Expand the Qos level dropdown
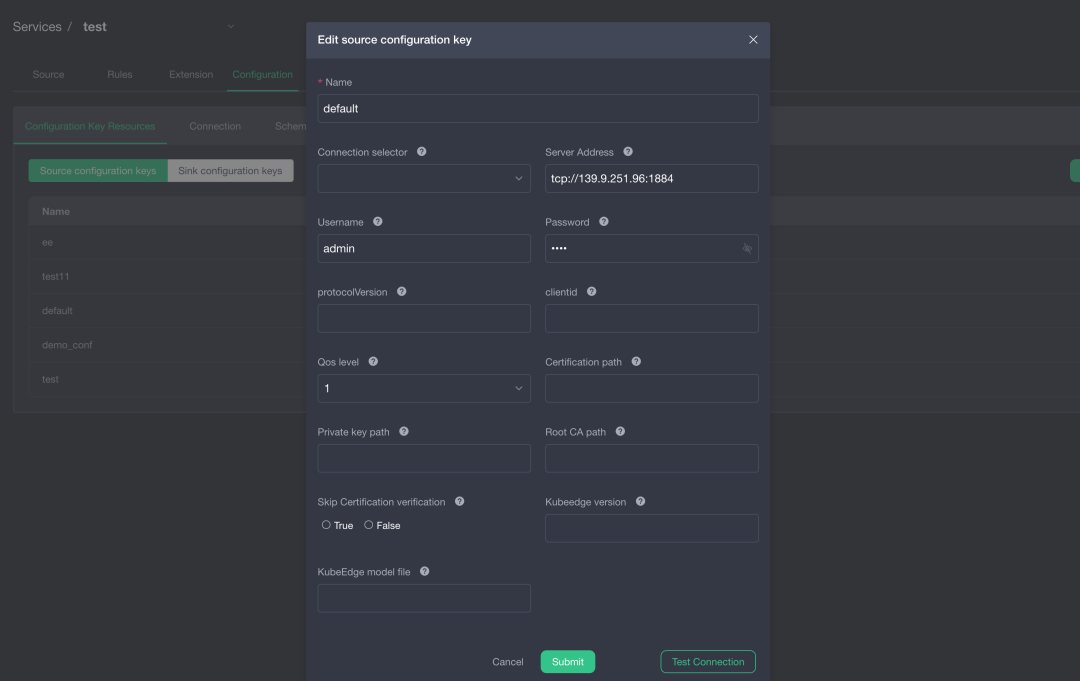Viewport: 1080px width, 681px height. coord(424,389)
